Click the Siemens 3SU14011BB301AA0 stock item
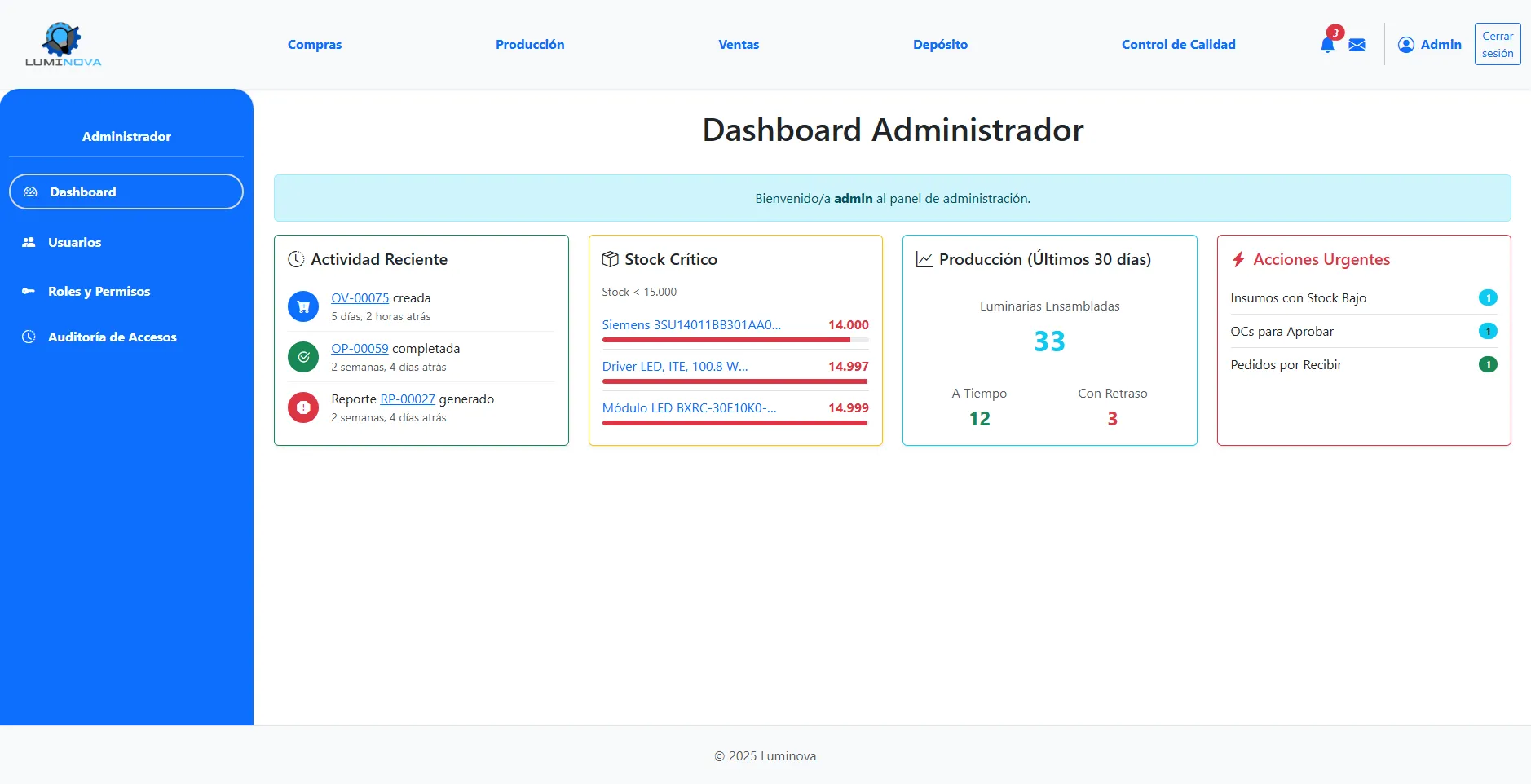Image resolution: width=1531 pixels, height=784 pixels. [x=691, y=324]
